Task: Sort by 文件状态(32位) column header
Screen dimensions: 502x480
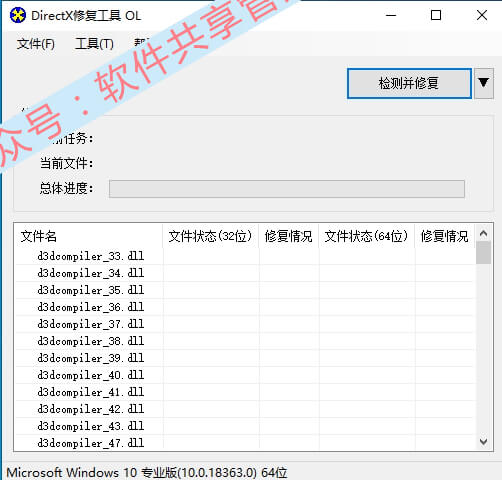Action: pyautogui.click(x=211, y=236)
